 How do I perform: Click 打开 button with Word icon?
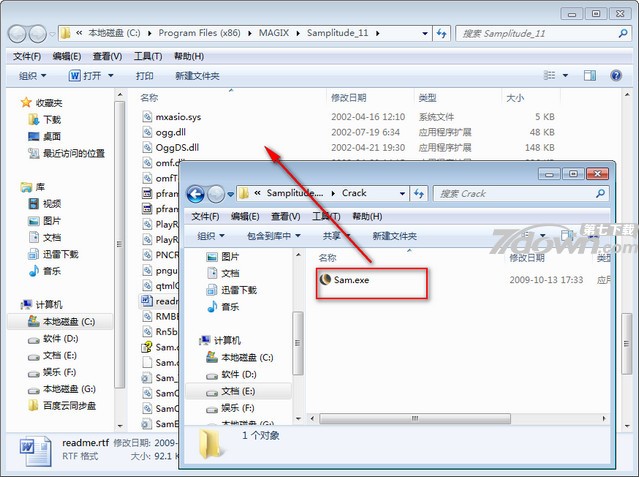point(85,76)
